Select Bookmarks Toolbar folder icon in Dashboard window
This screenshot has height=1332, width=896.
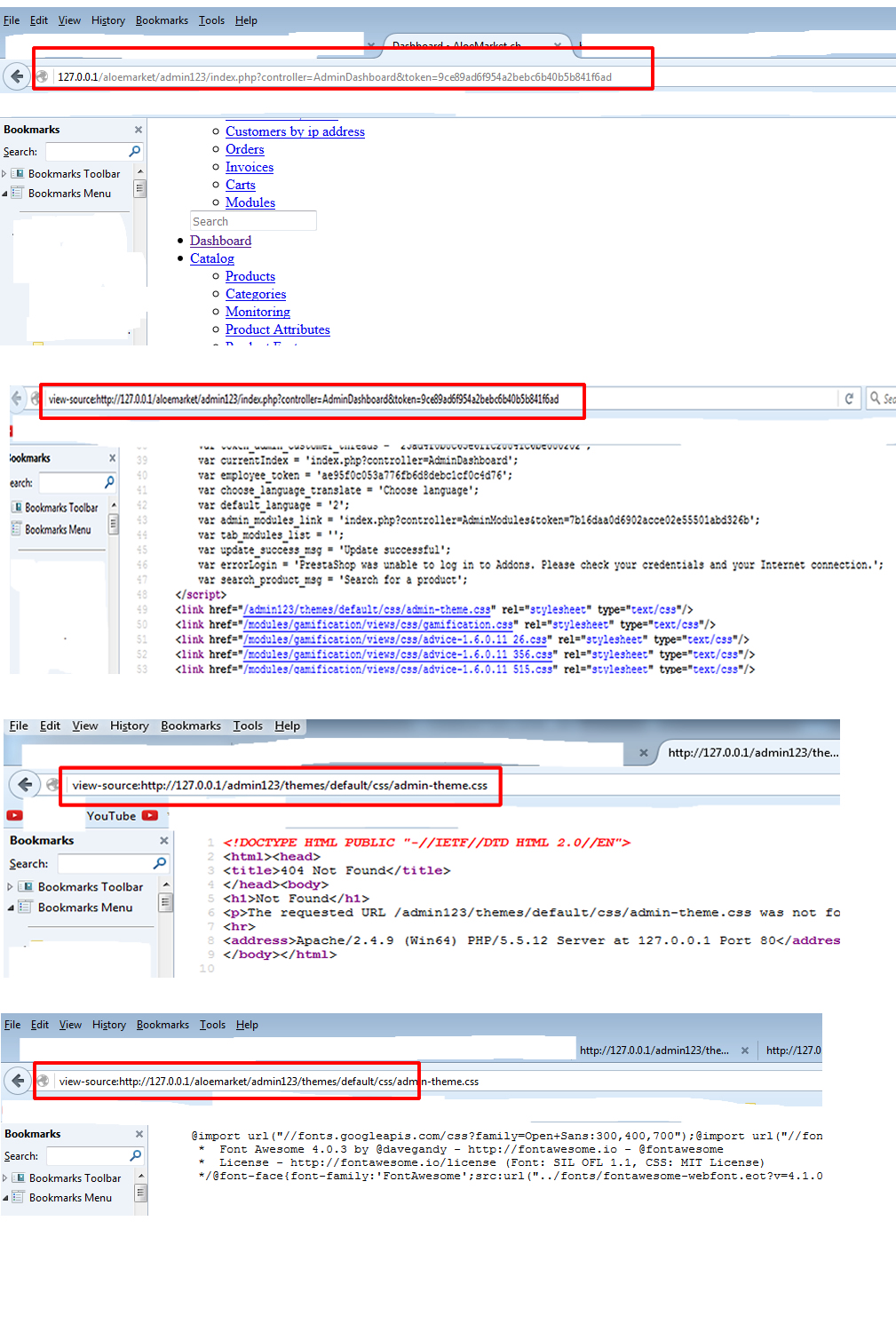17,174
